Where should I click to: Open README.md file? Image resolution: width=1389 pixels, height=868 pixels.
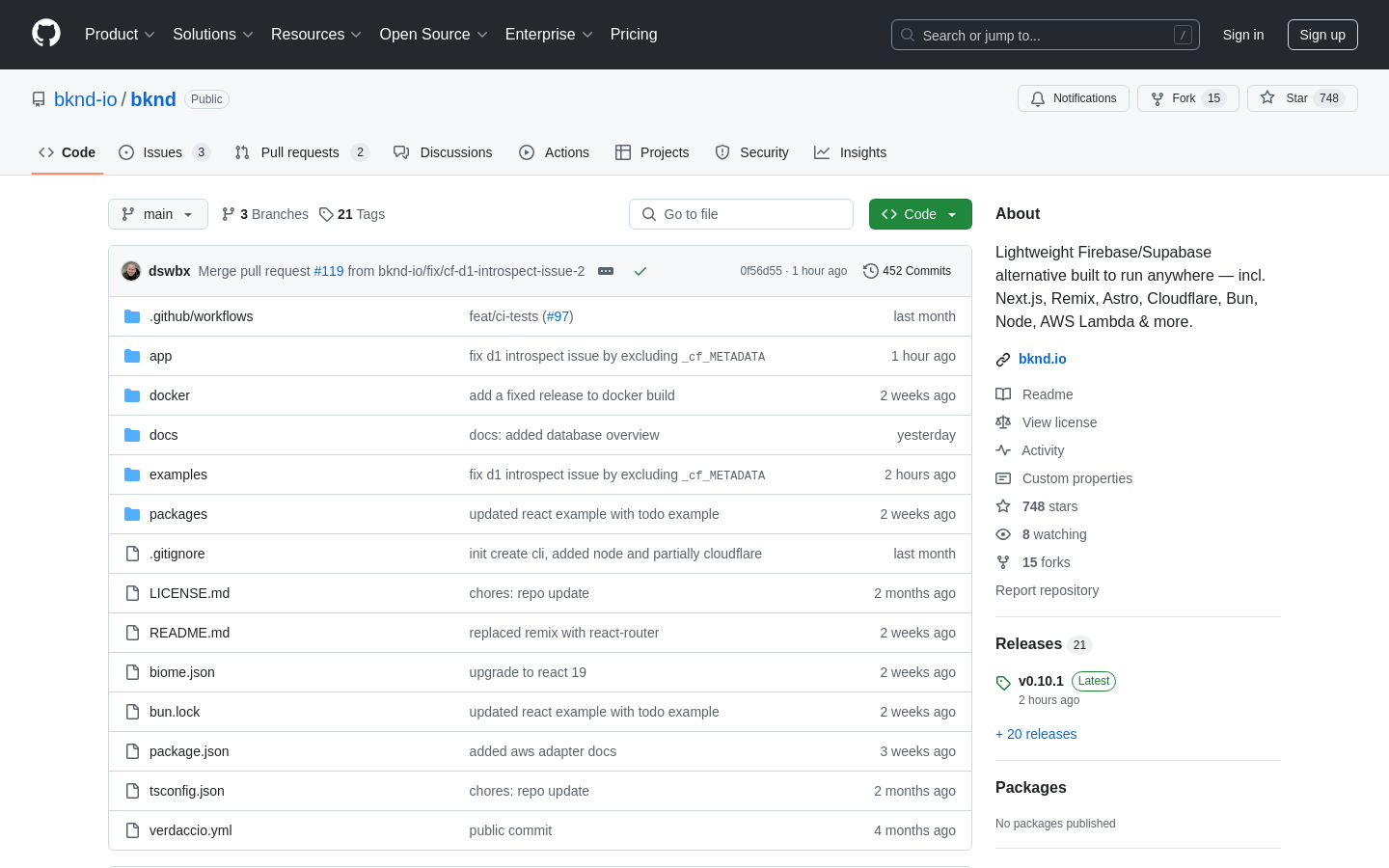[x=189, y=633]
